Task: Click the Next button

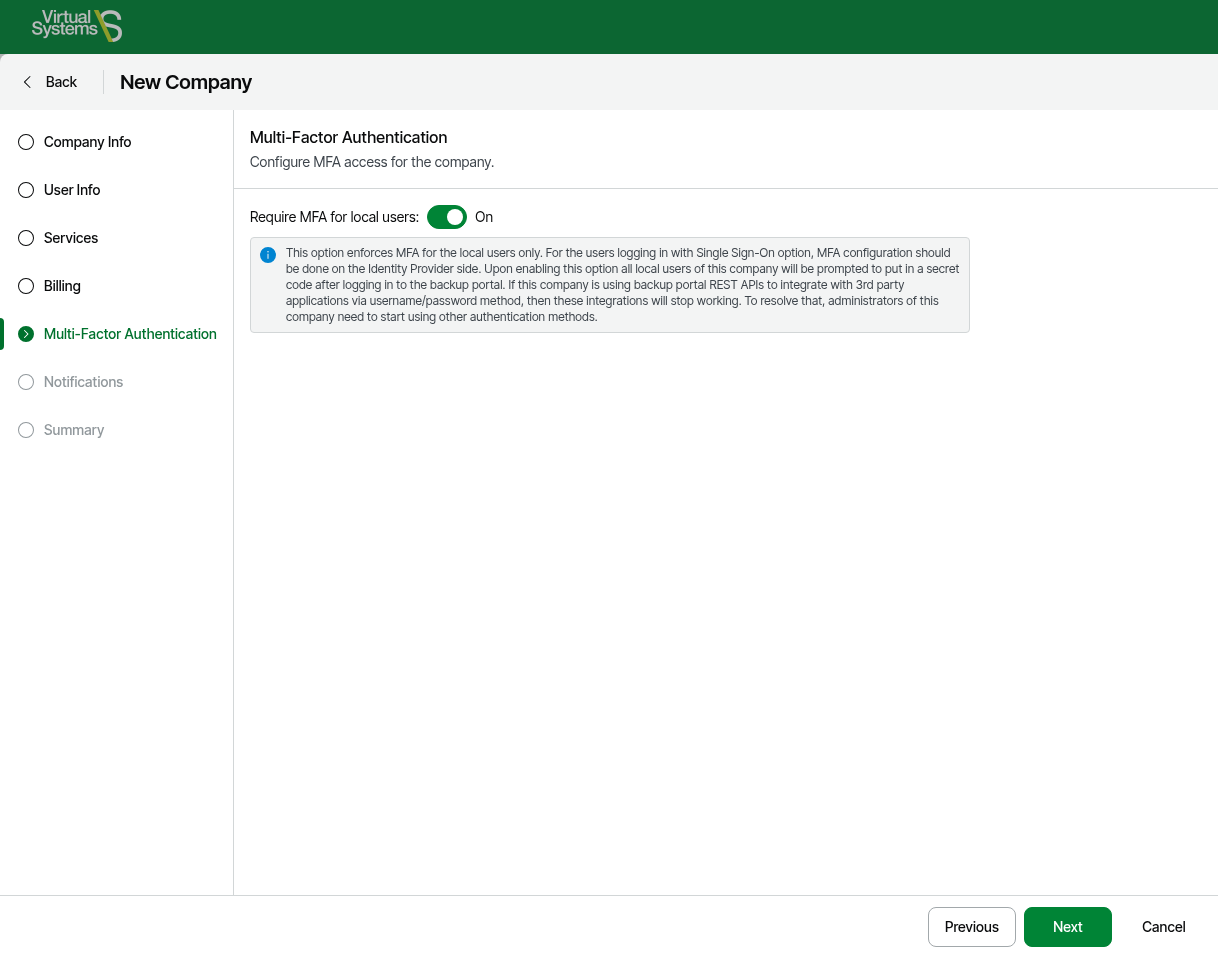Action: [x=1067, y=927]
